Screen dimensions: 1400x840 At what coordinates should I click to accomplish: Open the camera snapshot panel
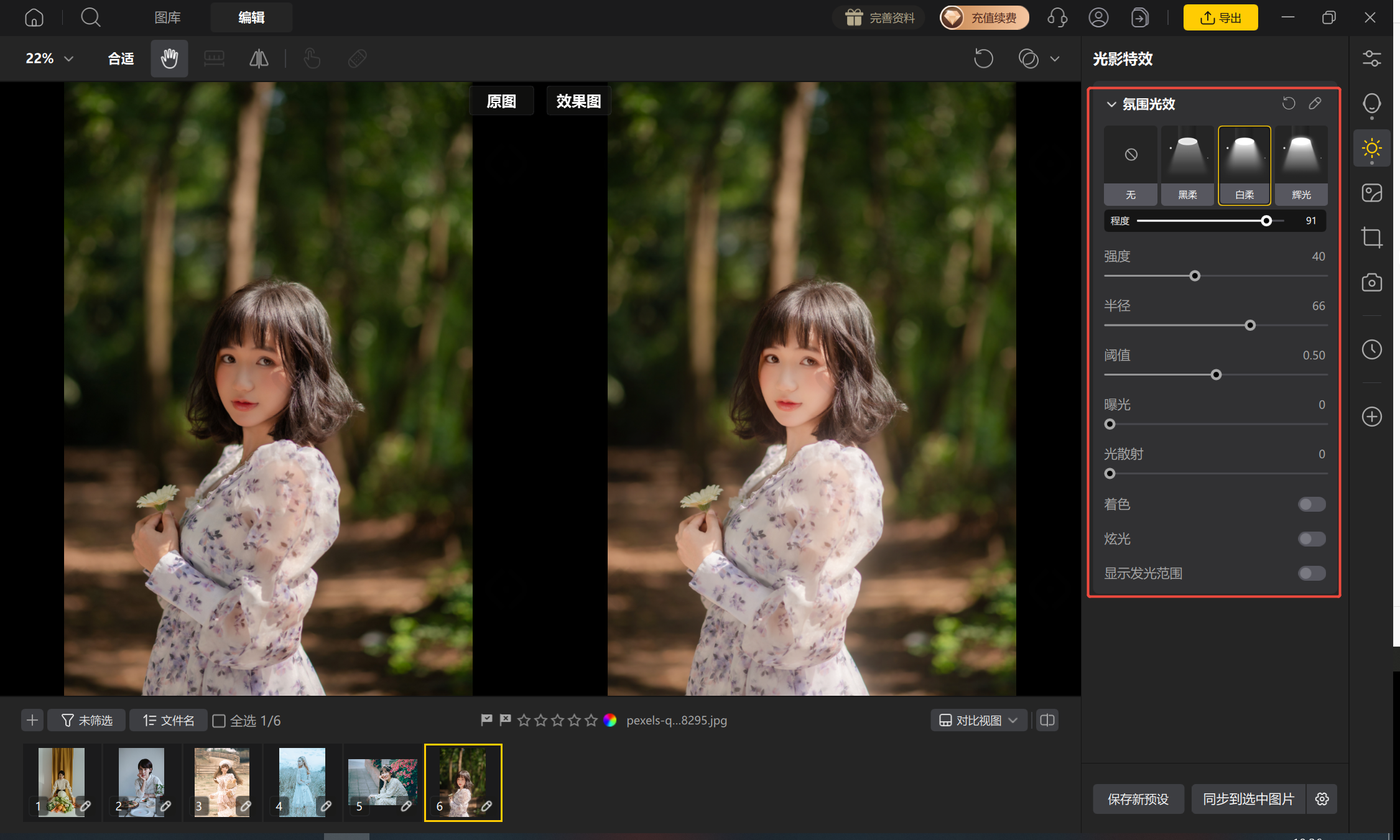(1371, 282)
